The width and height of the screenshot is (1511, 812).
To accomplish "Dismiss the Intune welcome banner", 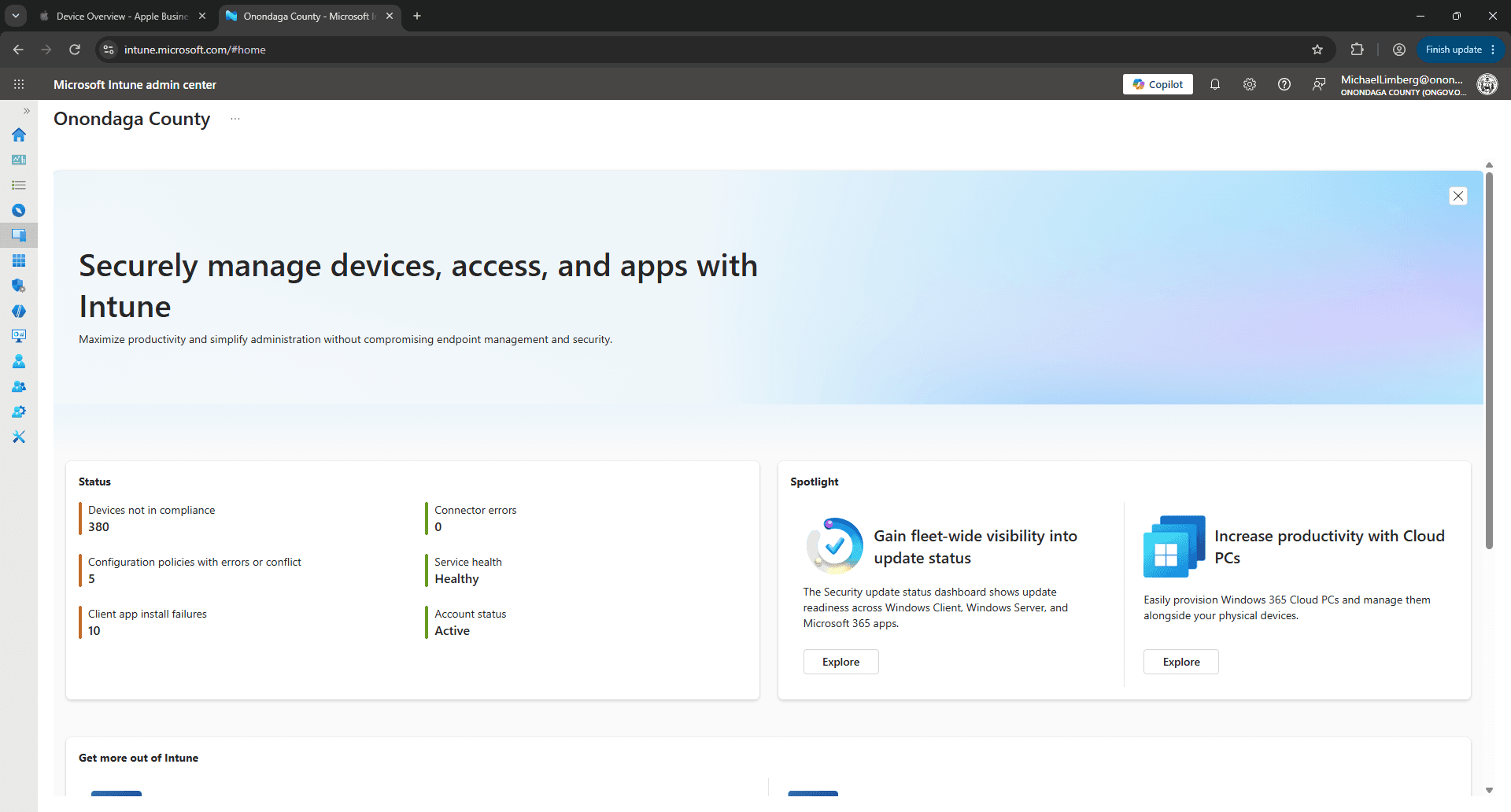I will [1458, 196].
